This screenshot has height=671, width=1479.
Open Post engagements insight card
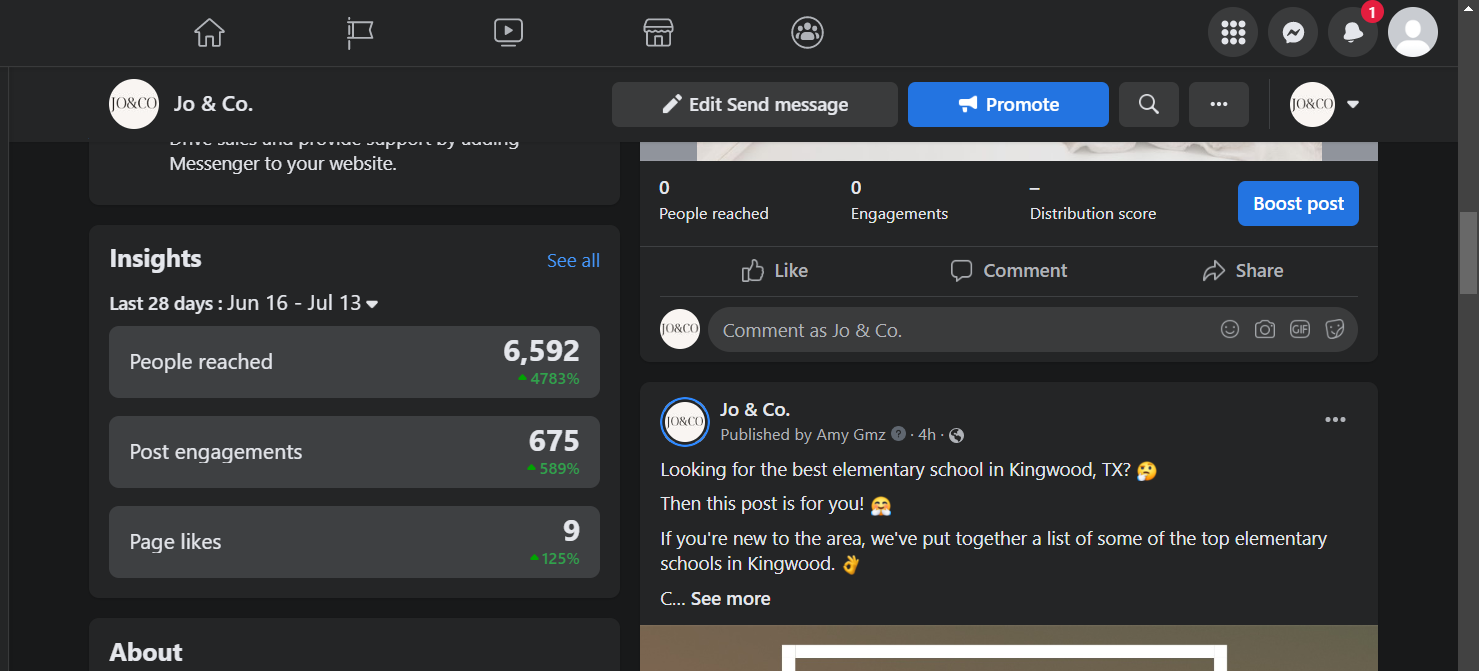[x=354, y=452]
